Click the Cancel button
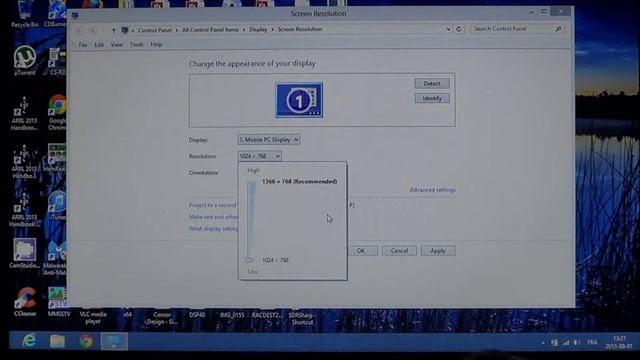The image size is (640, 360). click(x=399, y=251)
